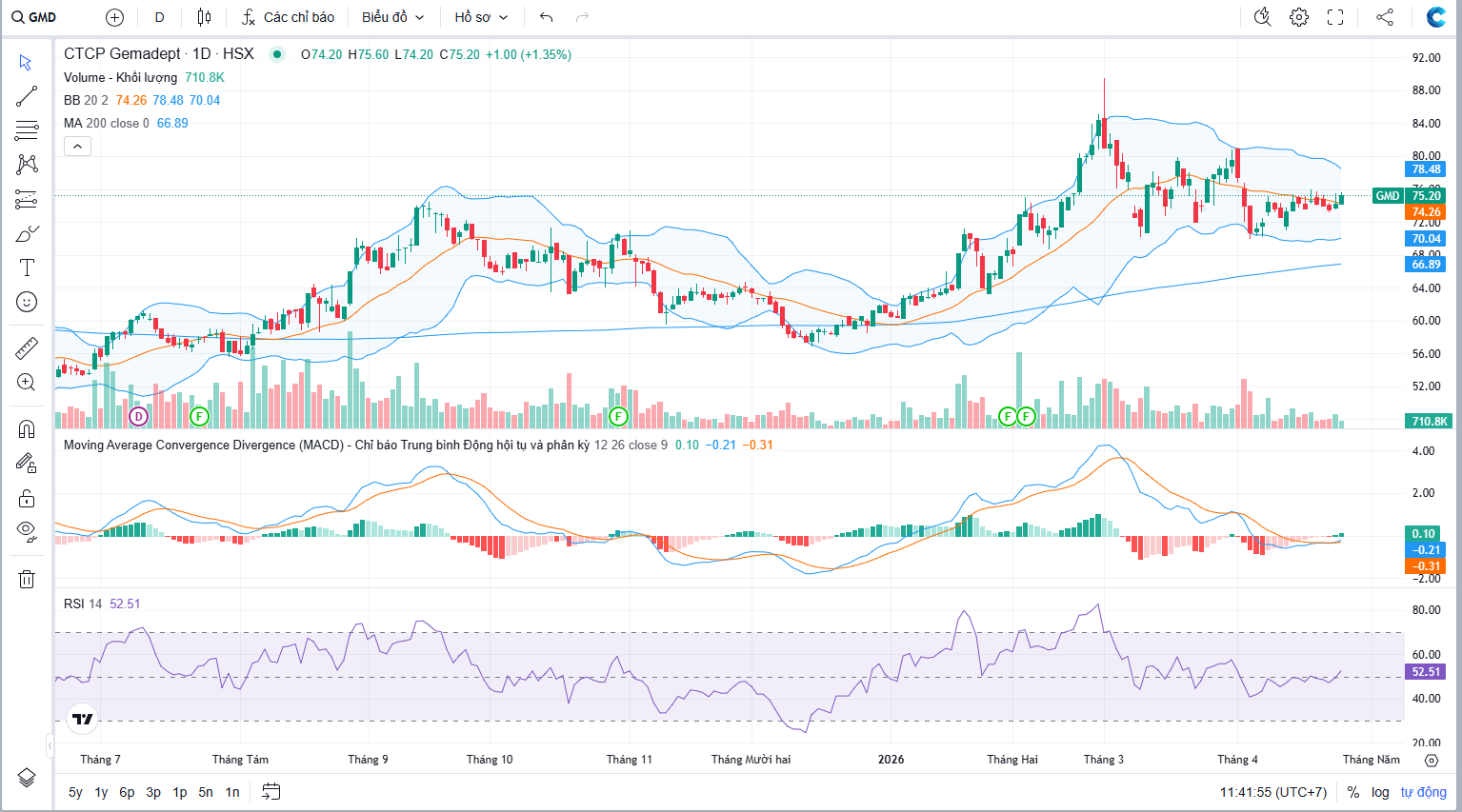This screenshot has width=1462, height=812.
Task: Click the trash icon to remove drawings
Action: (27, 579)
